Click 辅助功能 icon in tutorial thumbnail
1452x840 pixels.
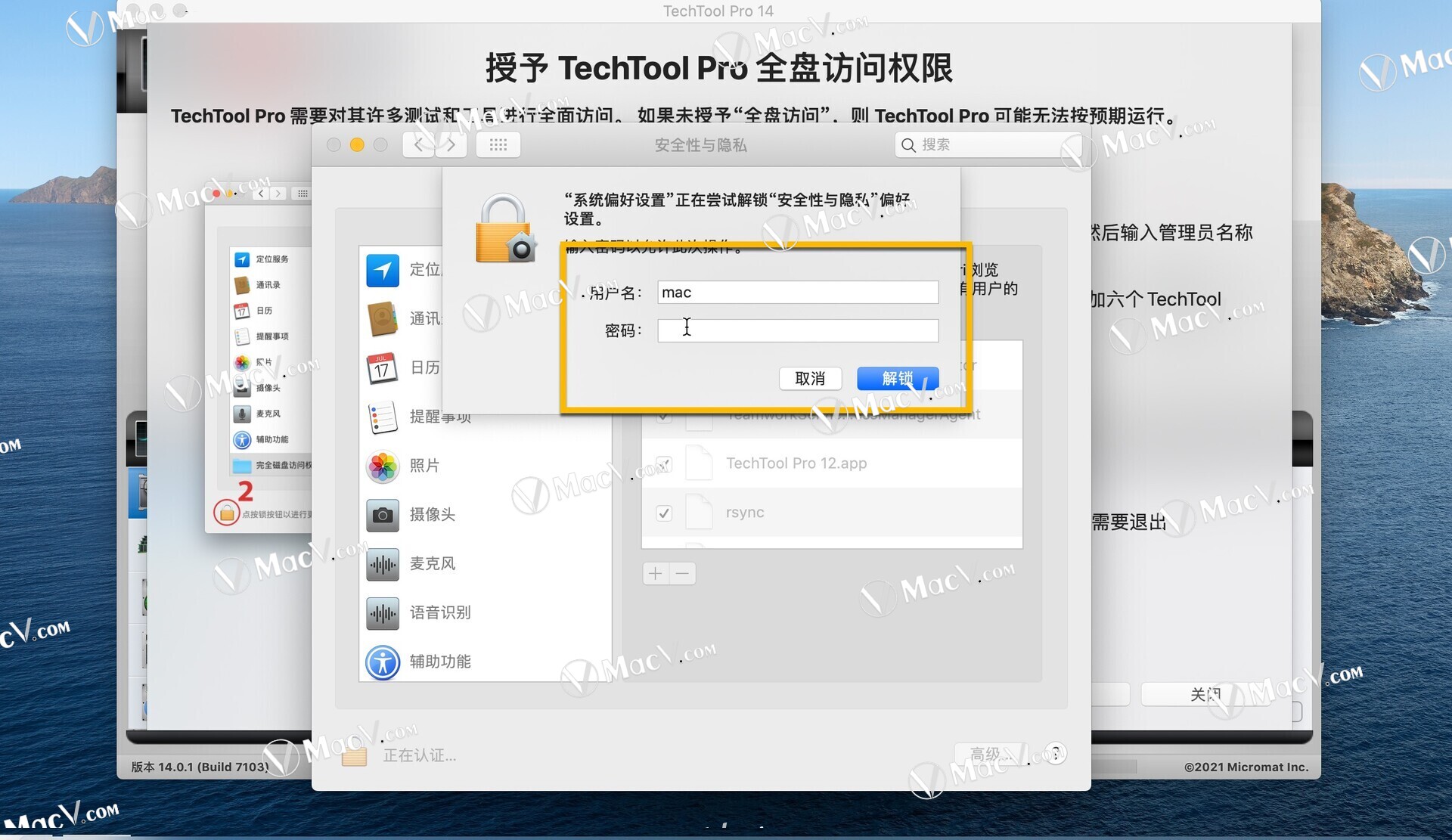click(x=242, y=439)
